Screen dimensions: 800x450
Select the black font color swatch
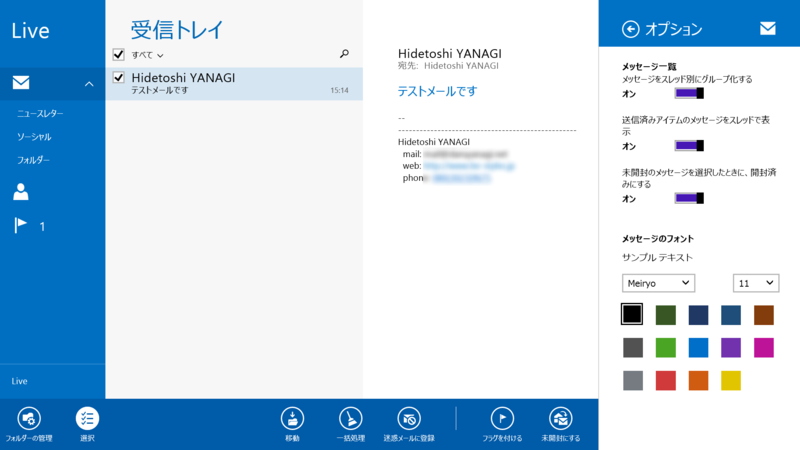tap(632, 314)
